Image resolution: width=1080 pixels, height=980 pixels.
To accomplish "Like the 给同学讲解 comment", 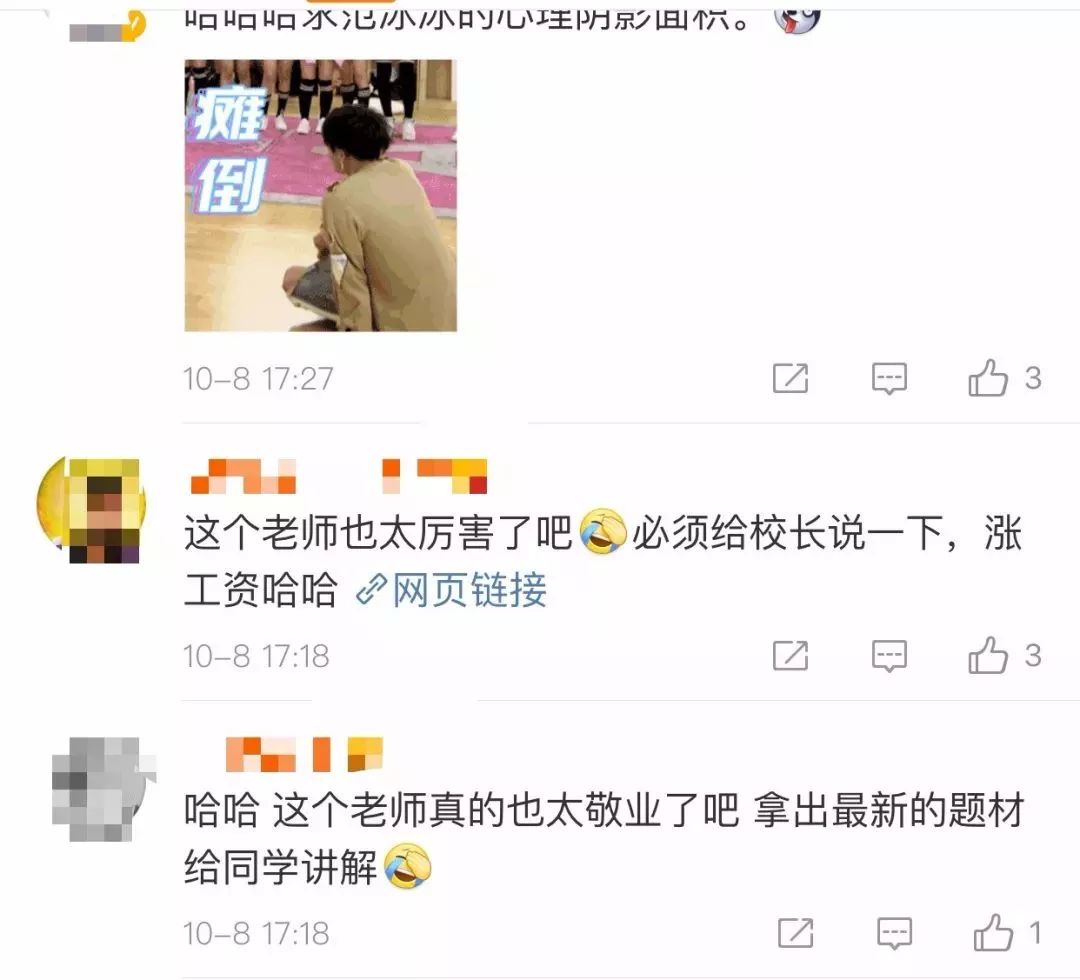I will (x=993, y=932).
